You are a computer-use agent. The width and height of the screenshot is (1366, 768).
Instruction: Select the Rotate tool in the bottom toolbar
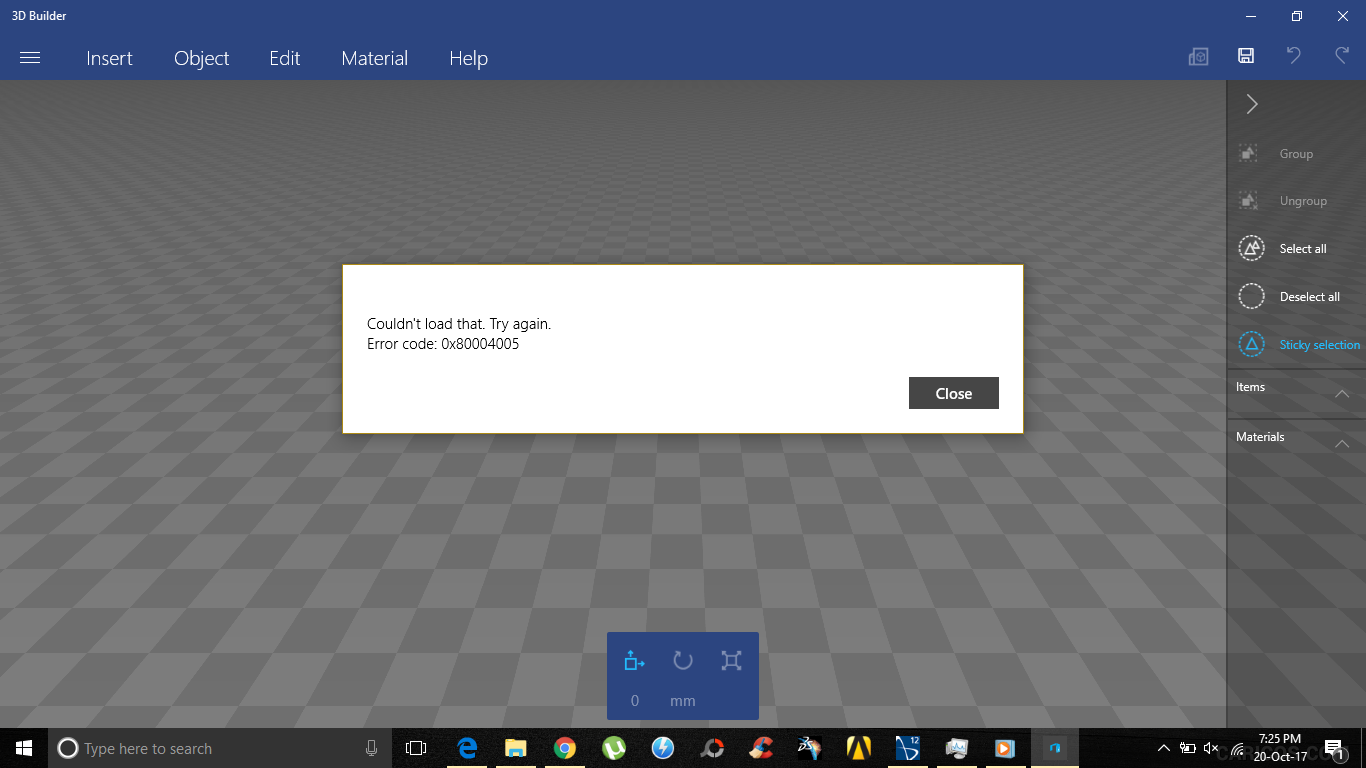click(683, 660)
